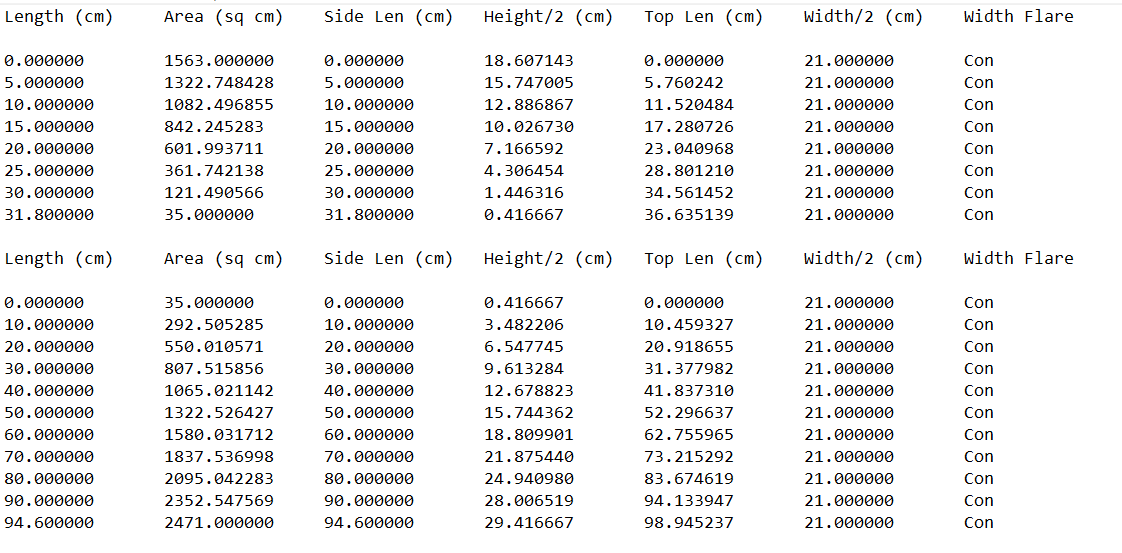Click the area value 1322.748428

pyautogui.click(x=218, y=83)
